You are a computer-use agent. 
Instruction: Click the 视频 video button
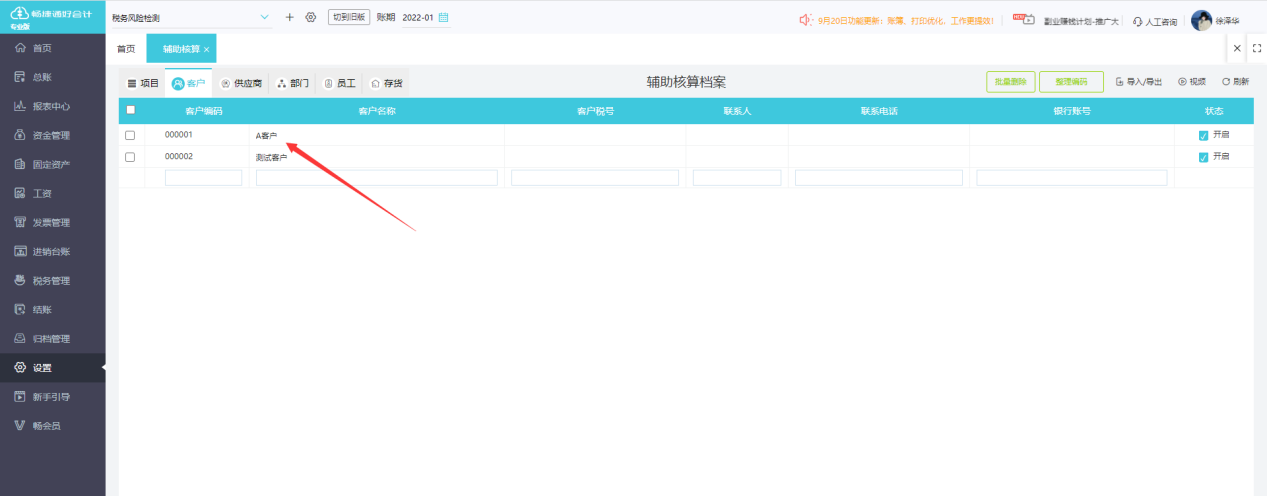[1192, 82]
